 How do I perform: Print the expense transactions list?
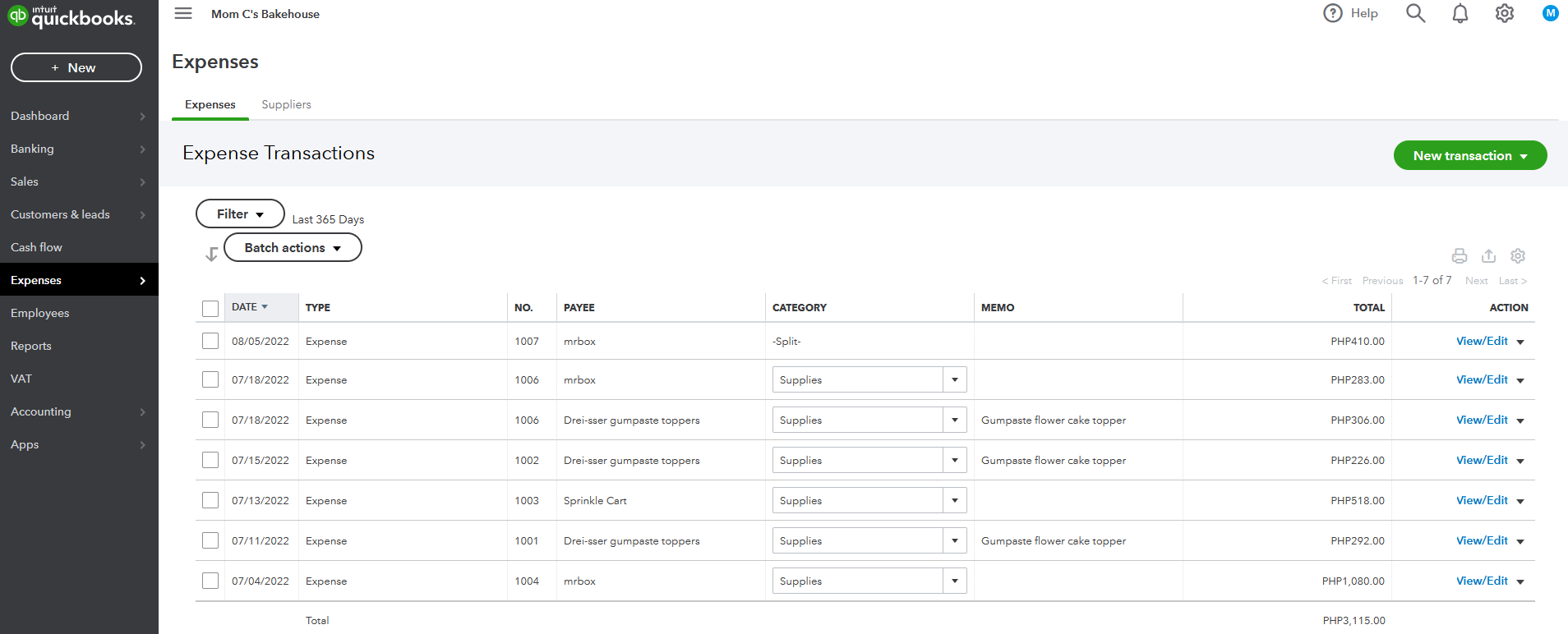click(1460, 256)
